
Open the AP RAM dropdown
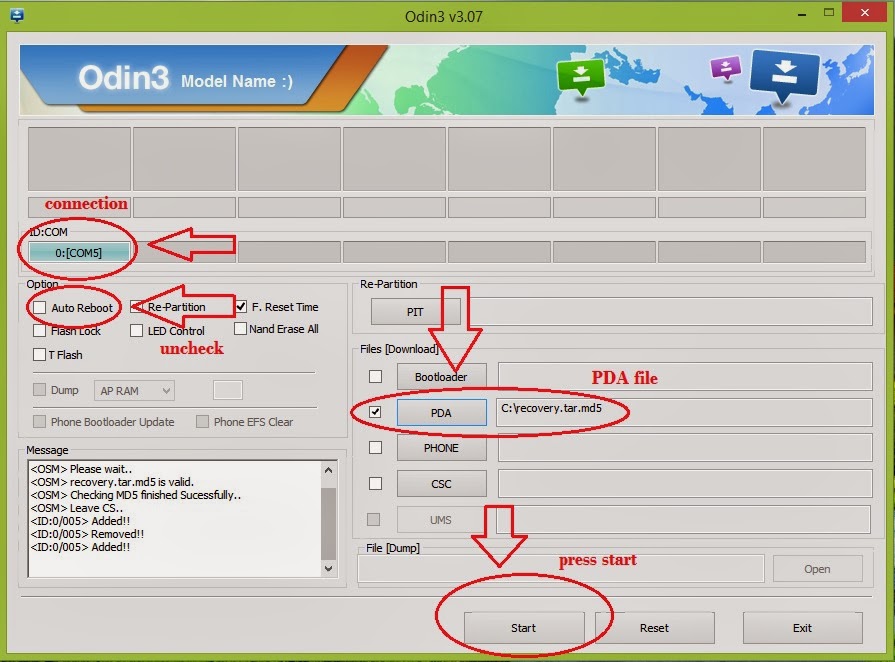point(134,391)
